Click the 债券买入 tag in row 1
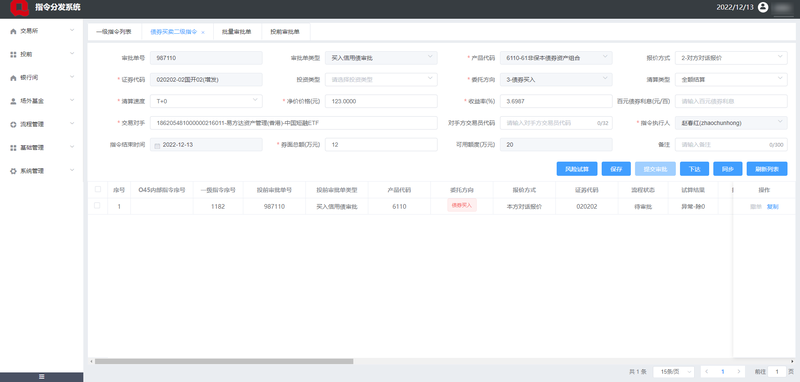This screenshot has height=382, width=800. pos(462,205)
